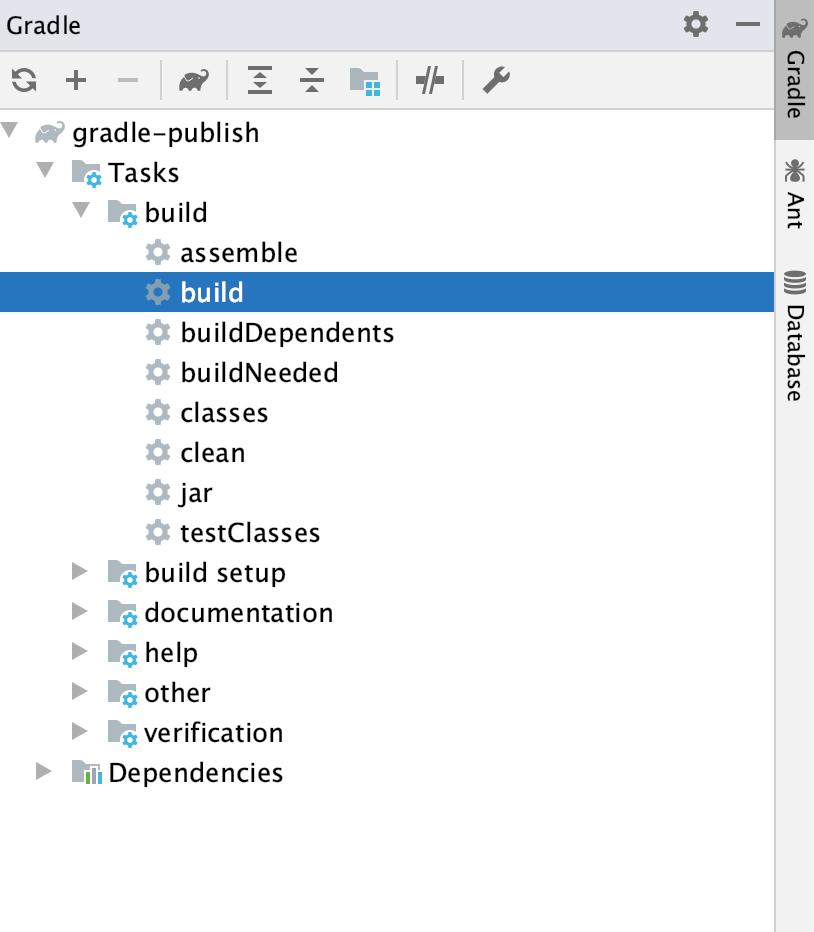Collapse the gradle-publish project node
814x932 pixels.
pos(10,130)
